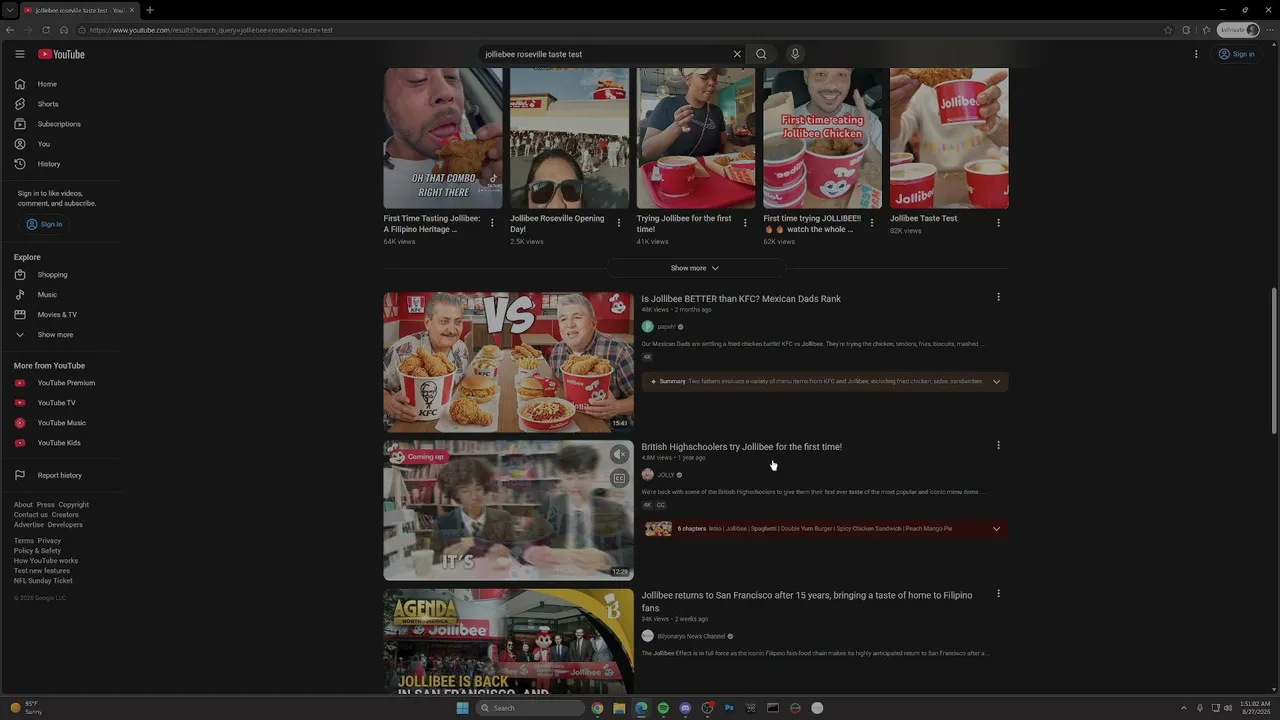Open options for 'First Time Tasting Jollibee' short
Image resolution: width=1280 pixels, height=720 pixels.
coord(492,223)
